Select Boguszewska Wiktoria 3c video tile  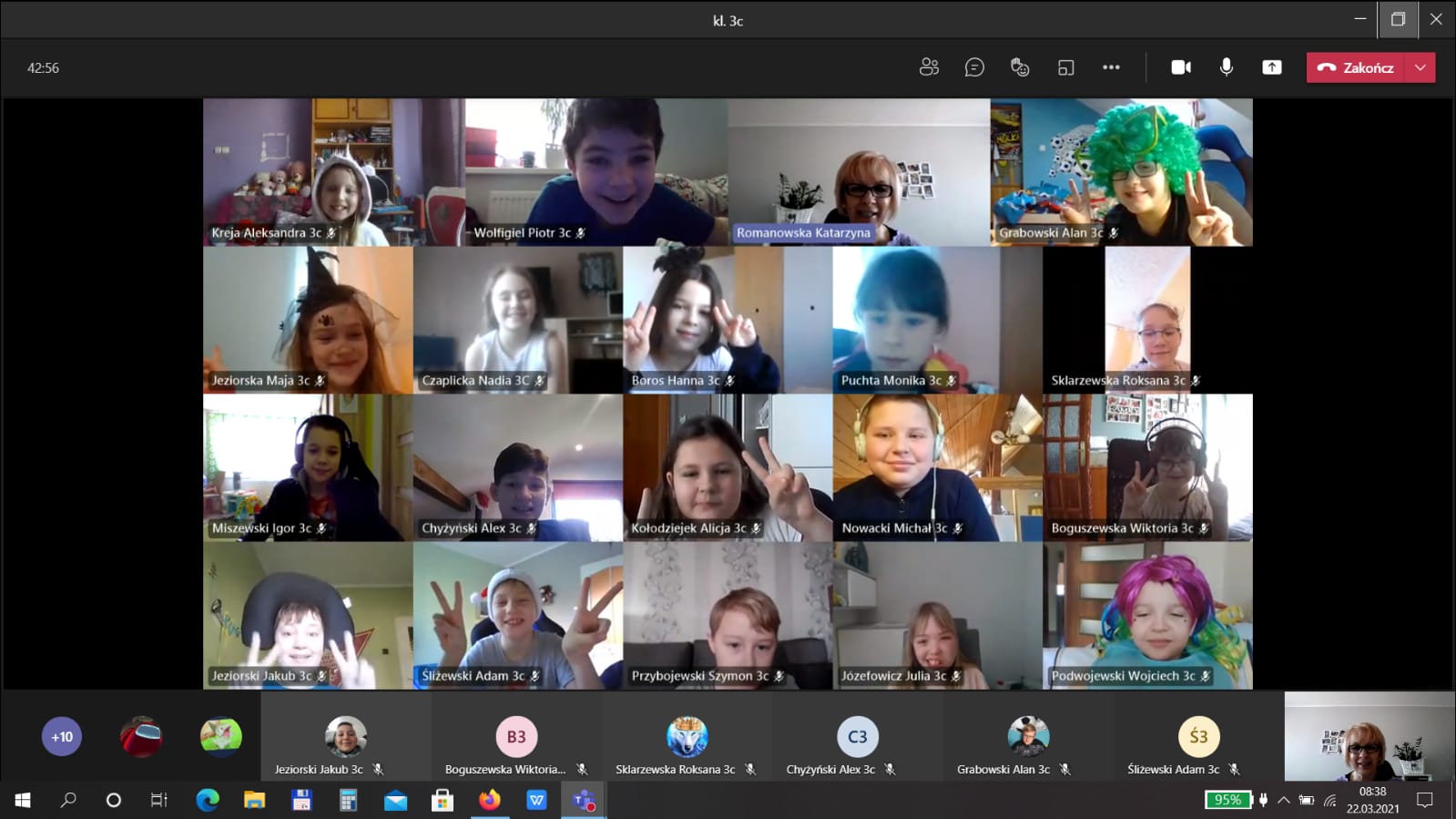pyautogui.click(x=1148, y=467)
